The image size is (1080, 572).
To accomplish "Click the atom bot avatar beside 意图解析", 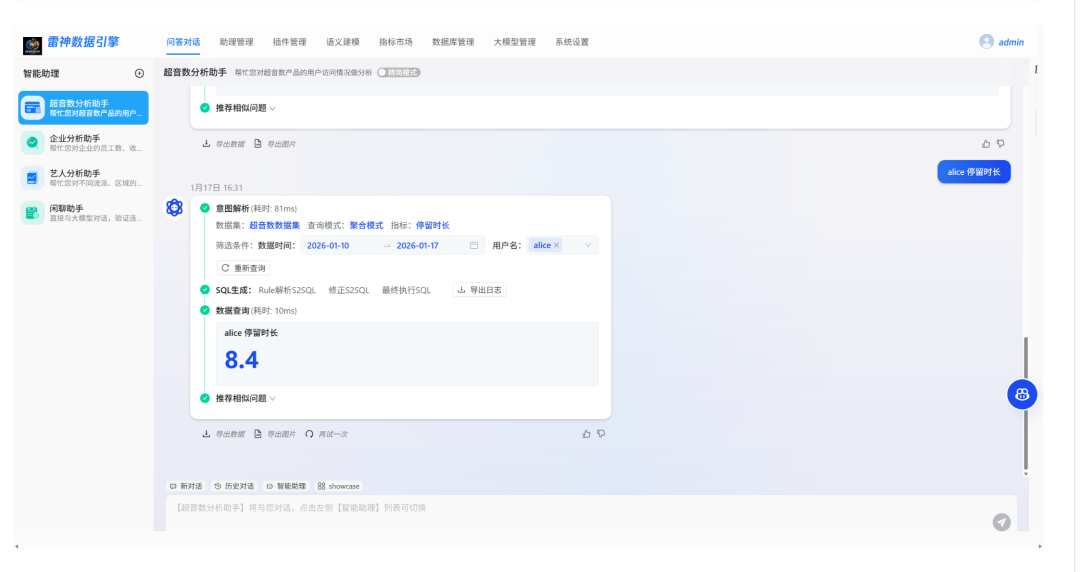I will tap(174, 207).
